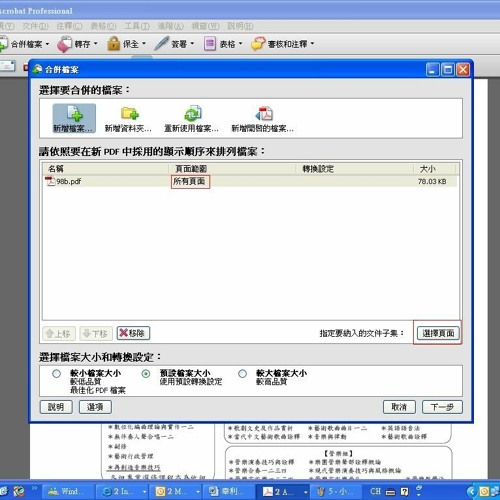Sort by the 頁面範圍 column header

232,169
